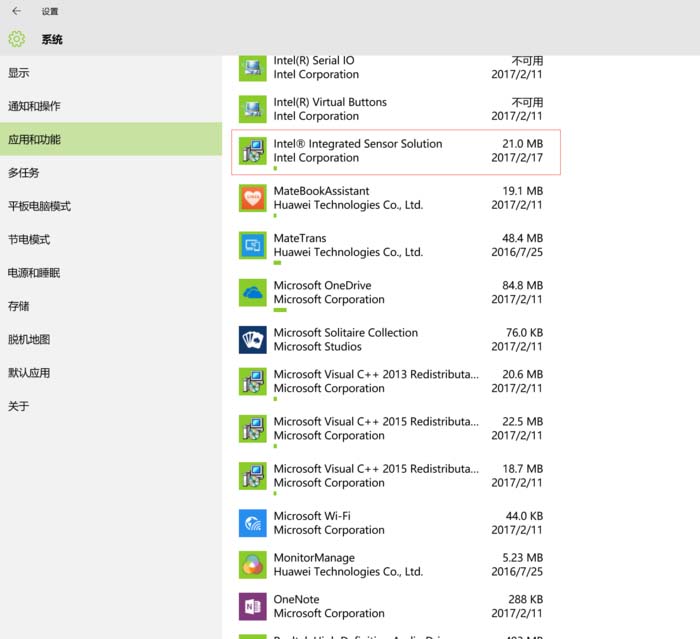Image resolution: width=700 pixels, height=639 pixels.
Task: Click the Microsoft Wi-Fi icon
Action: point(253,523)
